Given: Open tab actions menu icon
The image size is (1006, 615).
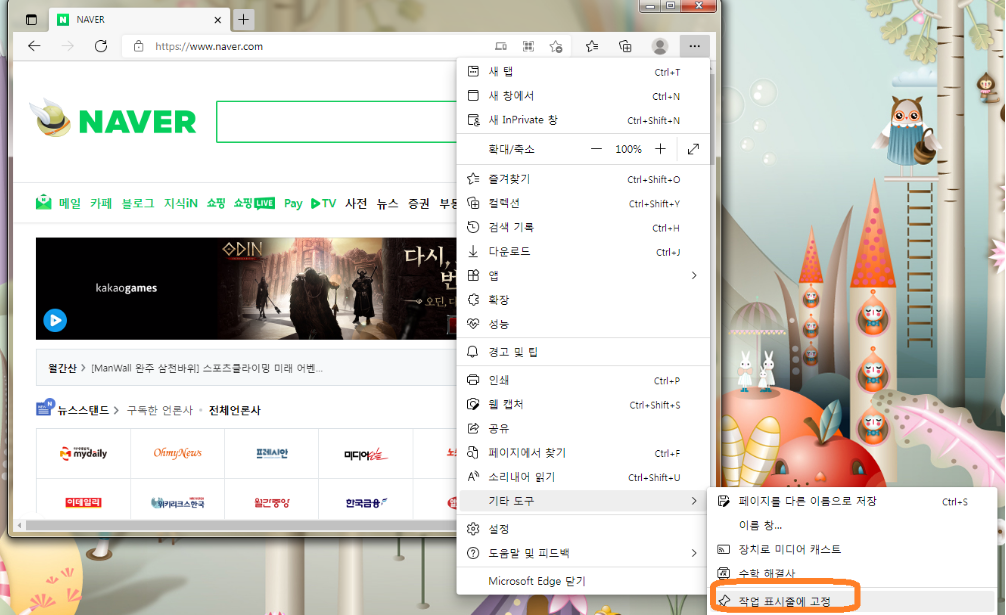Looking at the screenshot, I should point(31,20).
